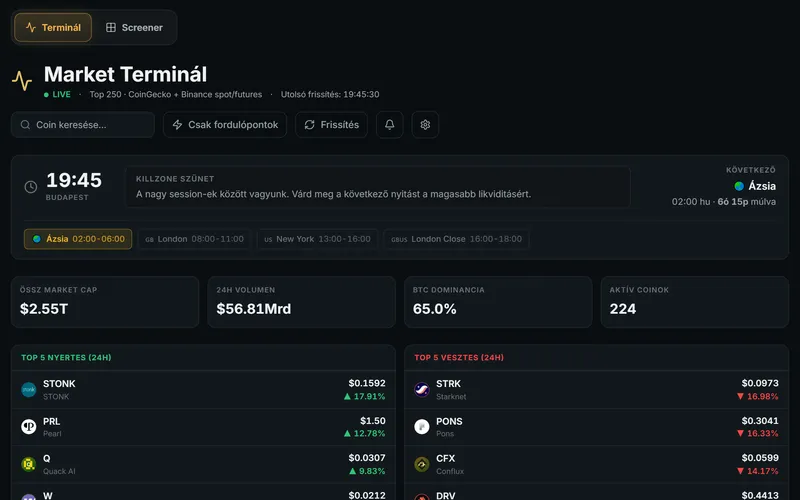Click the $0.0973 STRK price
800x500 pixels.
click(x=760, y=383)
